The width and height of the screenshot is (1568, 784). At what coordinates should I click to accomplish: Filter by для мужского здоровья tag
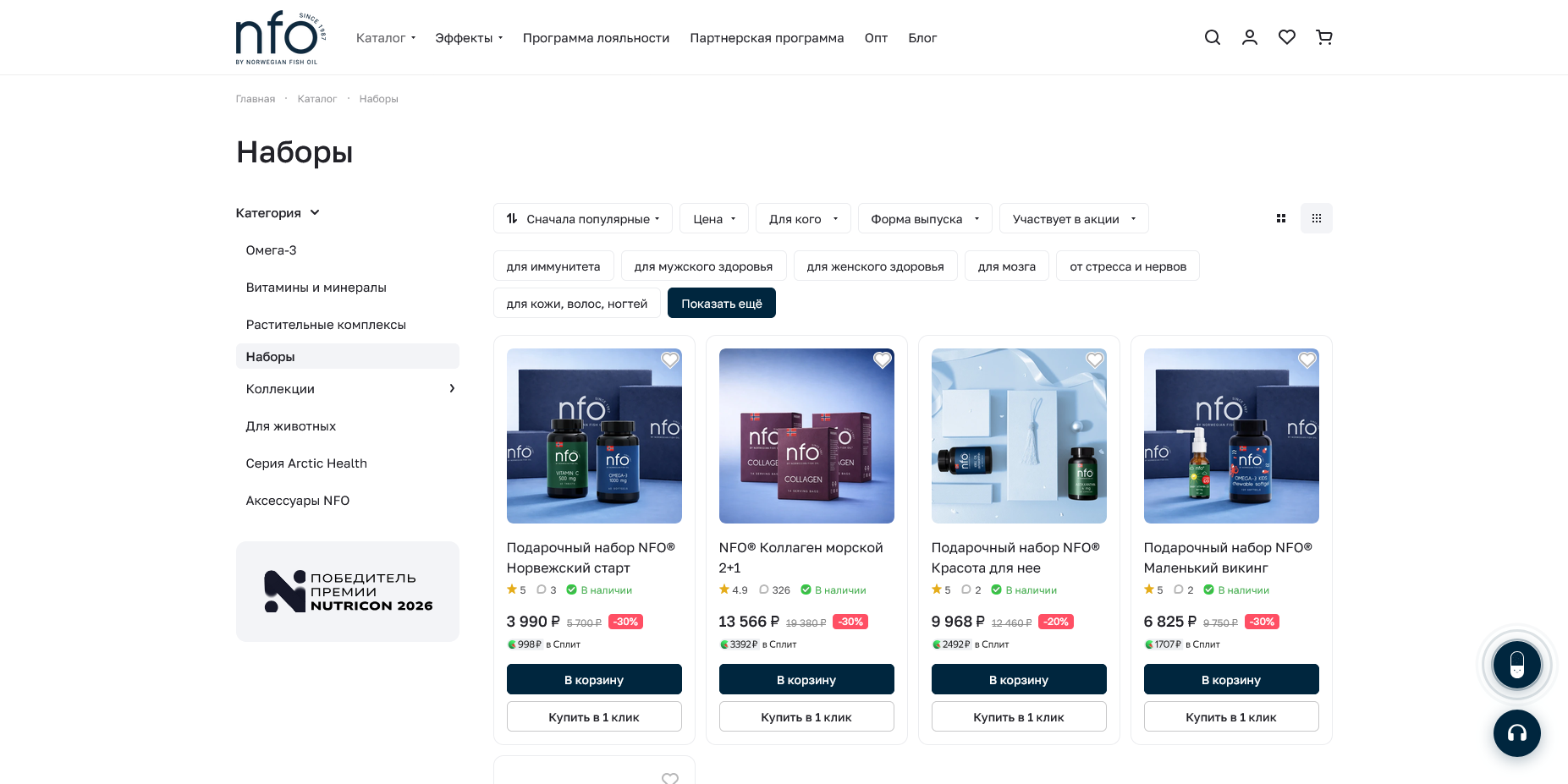703,266
